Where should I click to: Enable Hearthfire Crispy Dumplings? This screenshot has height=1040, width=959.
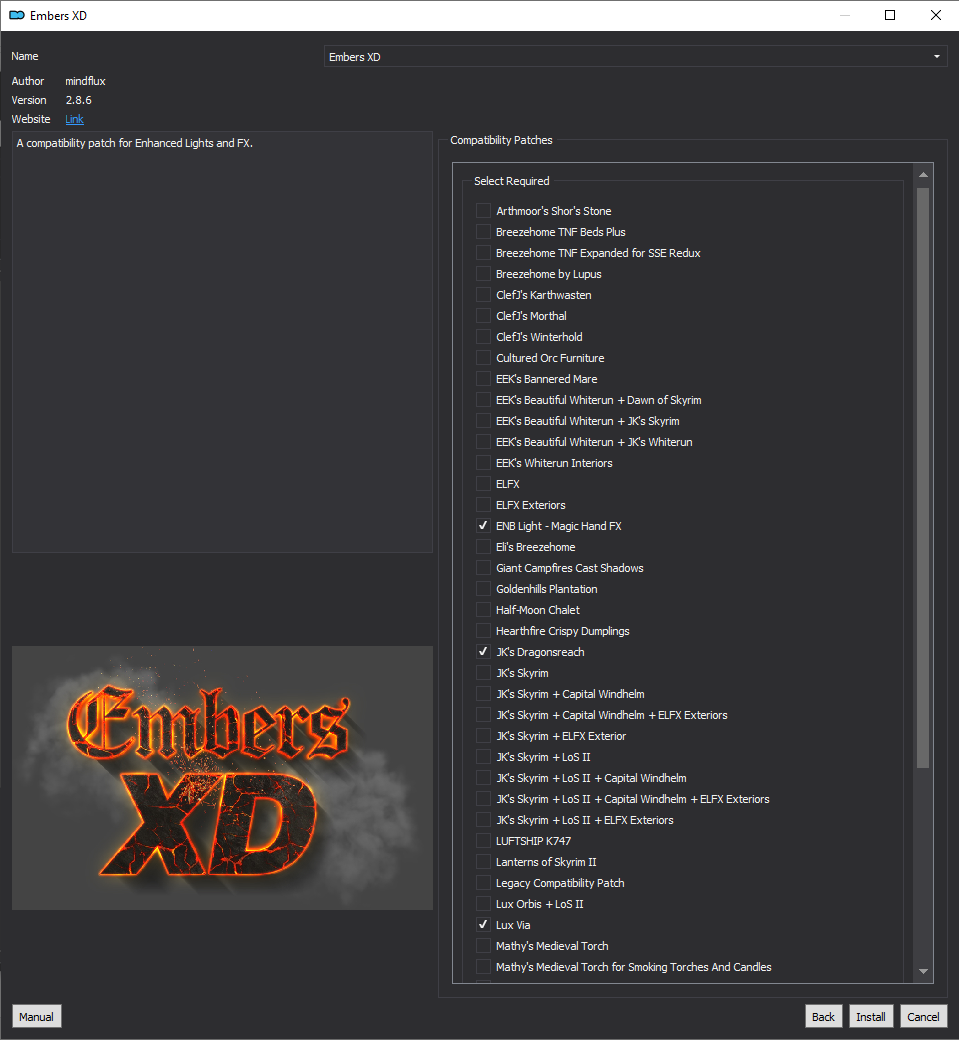pyautogui.click(x=483, y=631)
